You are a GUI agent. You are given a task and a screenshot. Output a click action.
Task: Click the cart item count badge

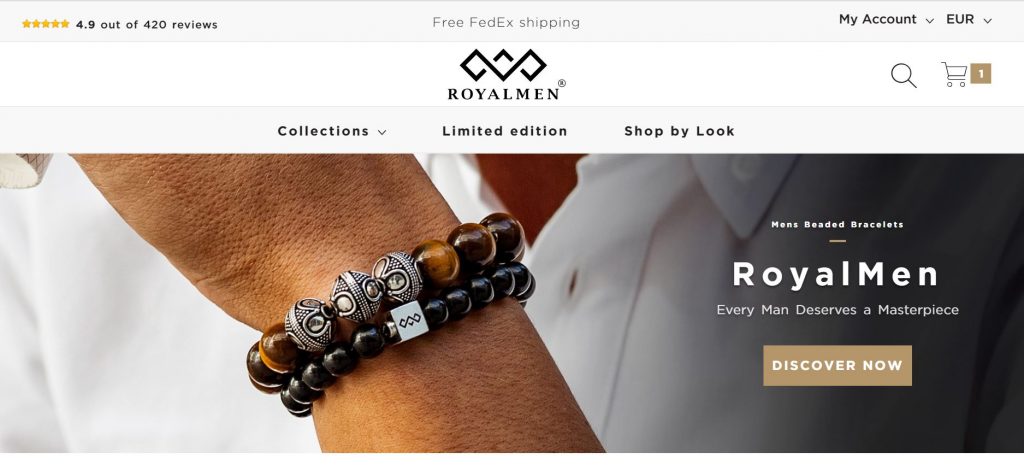point(981,74)
